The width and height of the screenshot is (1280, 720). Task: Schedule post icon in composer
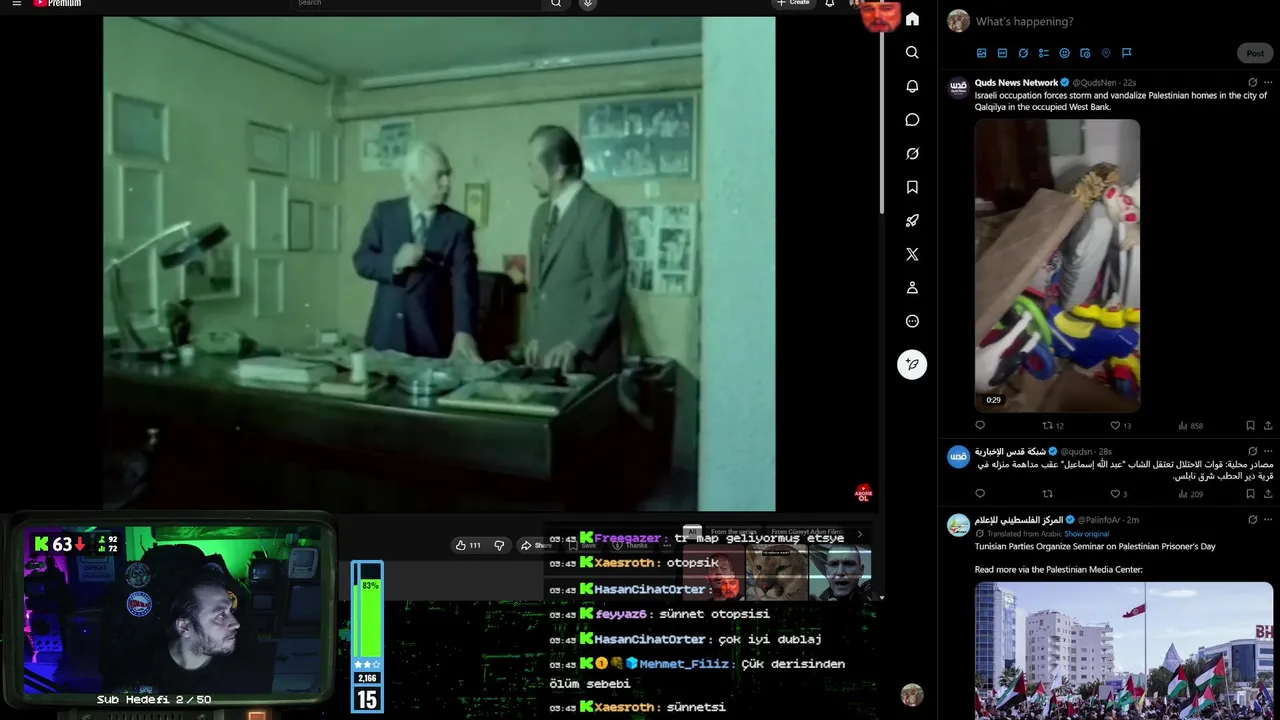(1085, 53)
